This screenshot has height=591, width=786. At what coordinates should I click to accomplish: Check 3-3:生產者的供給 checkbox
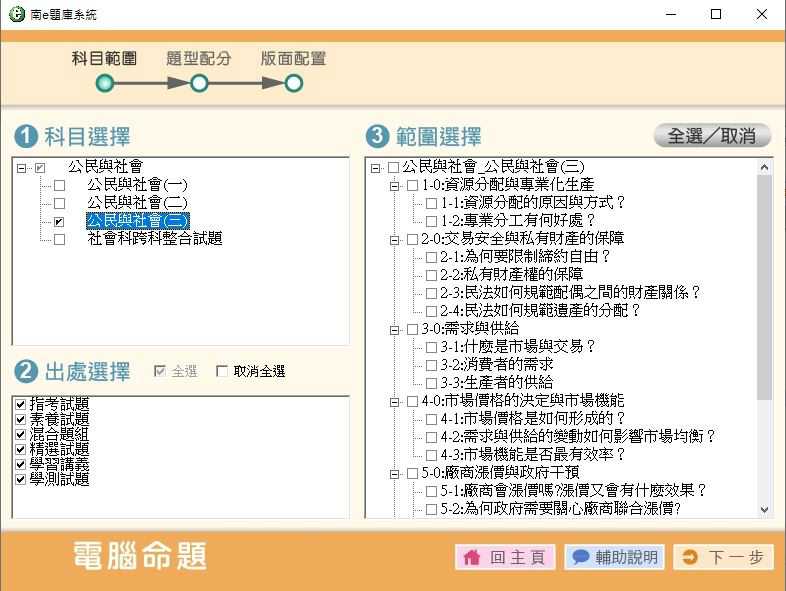coord(431,383)
